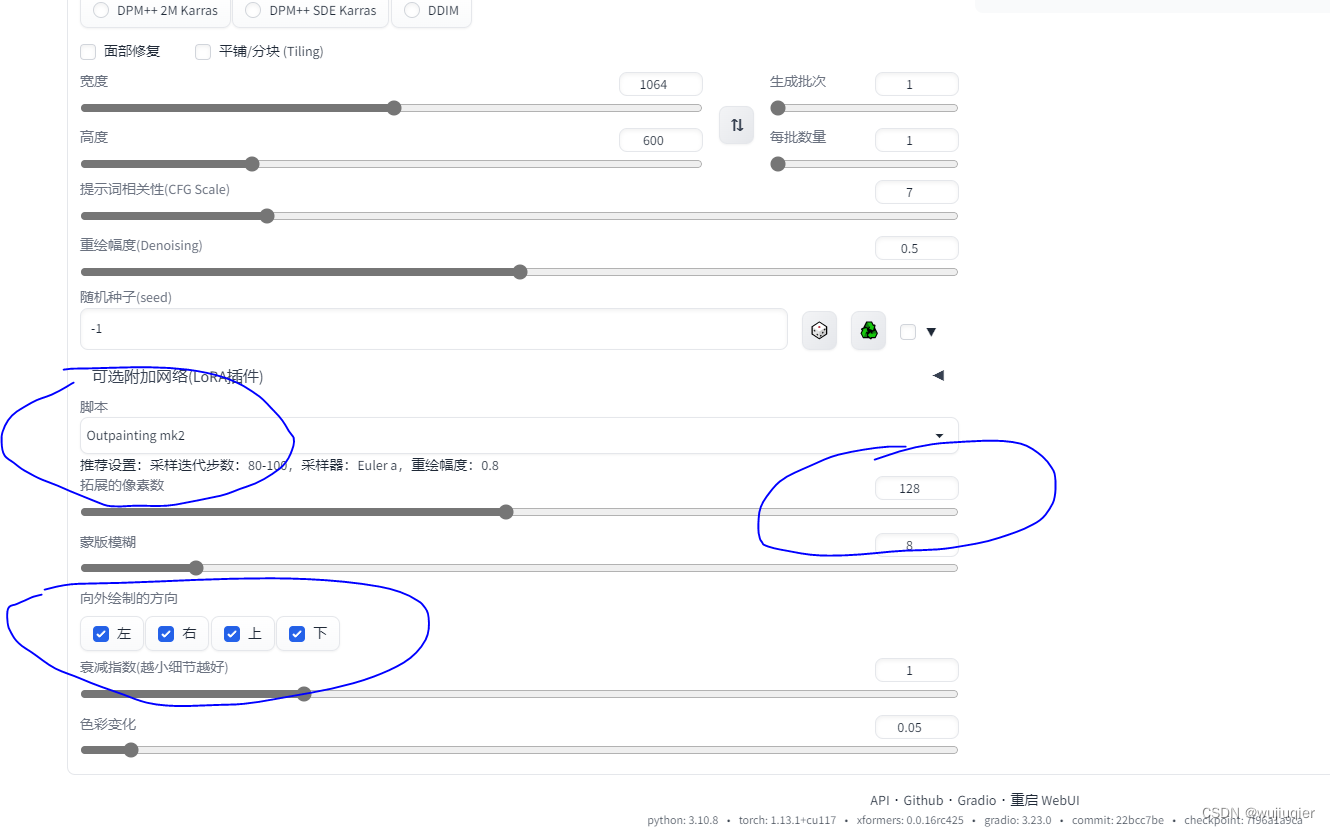
Task: Click the width value field showing 1064
Action: click(660, 84)
